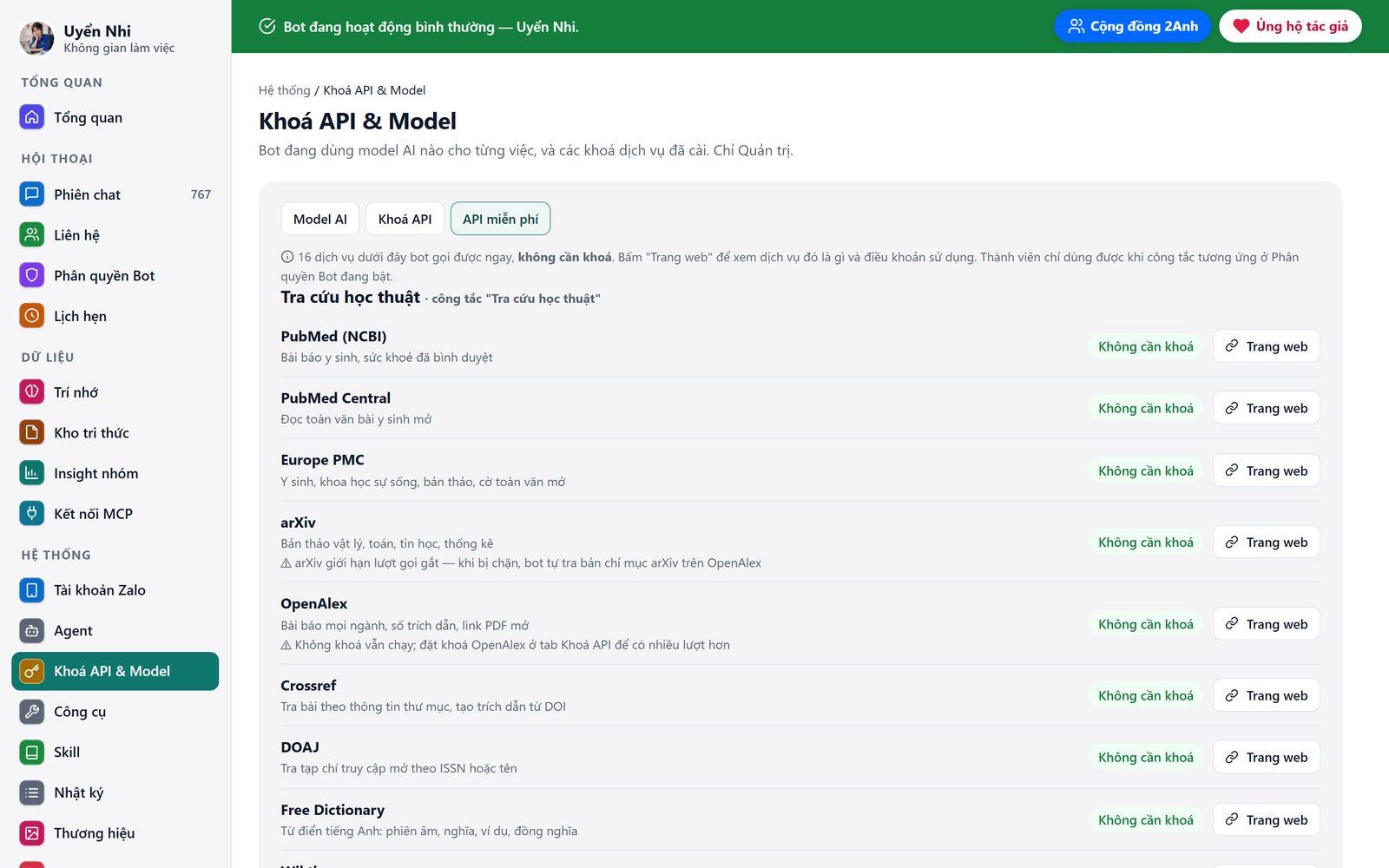The height and width of the screenshot is (868, 1389).
Task: Click the Kho tri thức document icon
Action: 32,432
